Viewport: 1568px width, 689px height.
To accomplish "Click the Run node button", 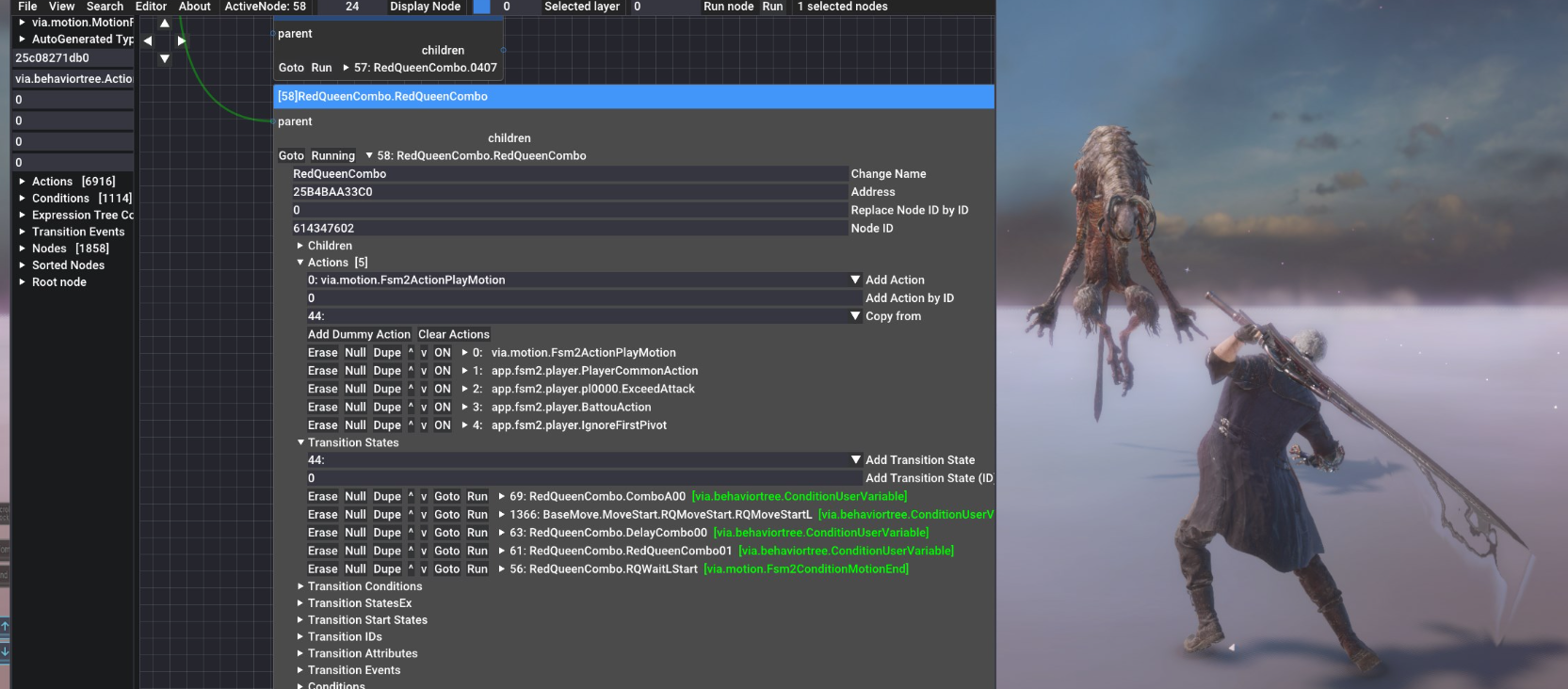I will point(728,7).
